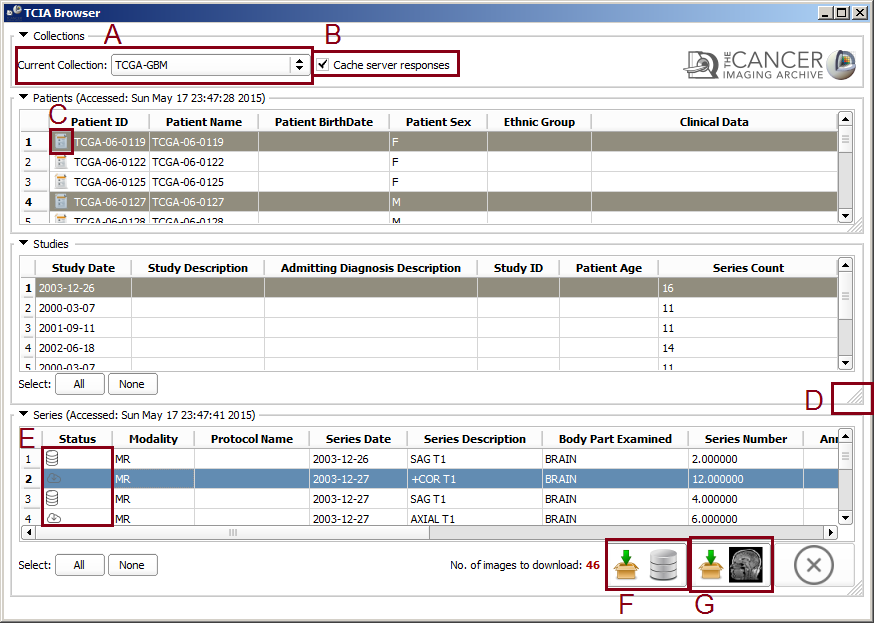Collapse the Collections section
This screenshot has height=625, width=876.
[x=23, y=36]
